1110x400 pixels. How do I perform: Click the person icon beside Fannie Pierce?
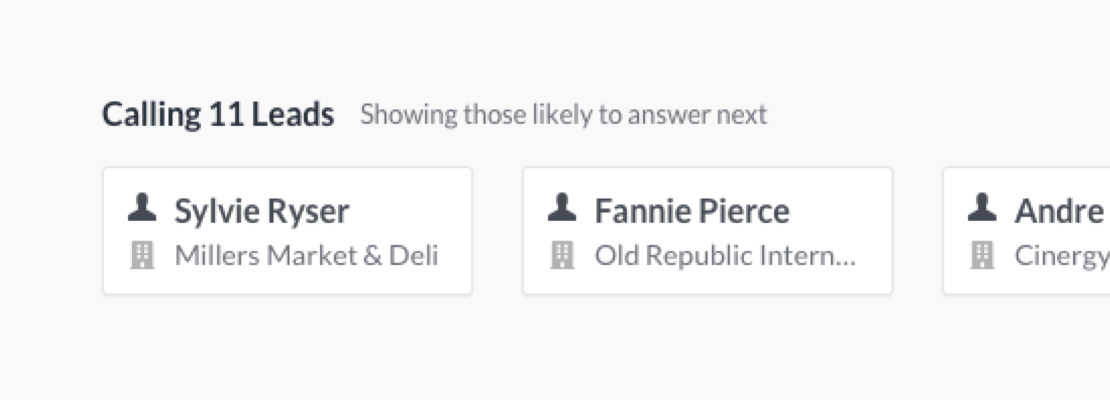[x=562, y=207]
